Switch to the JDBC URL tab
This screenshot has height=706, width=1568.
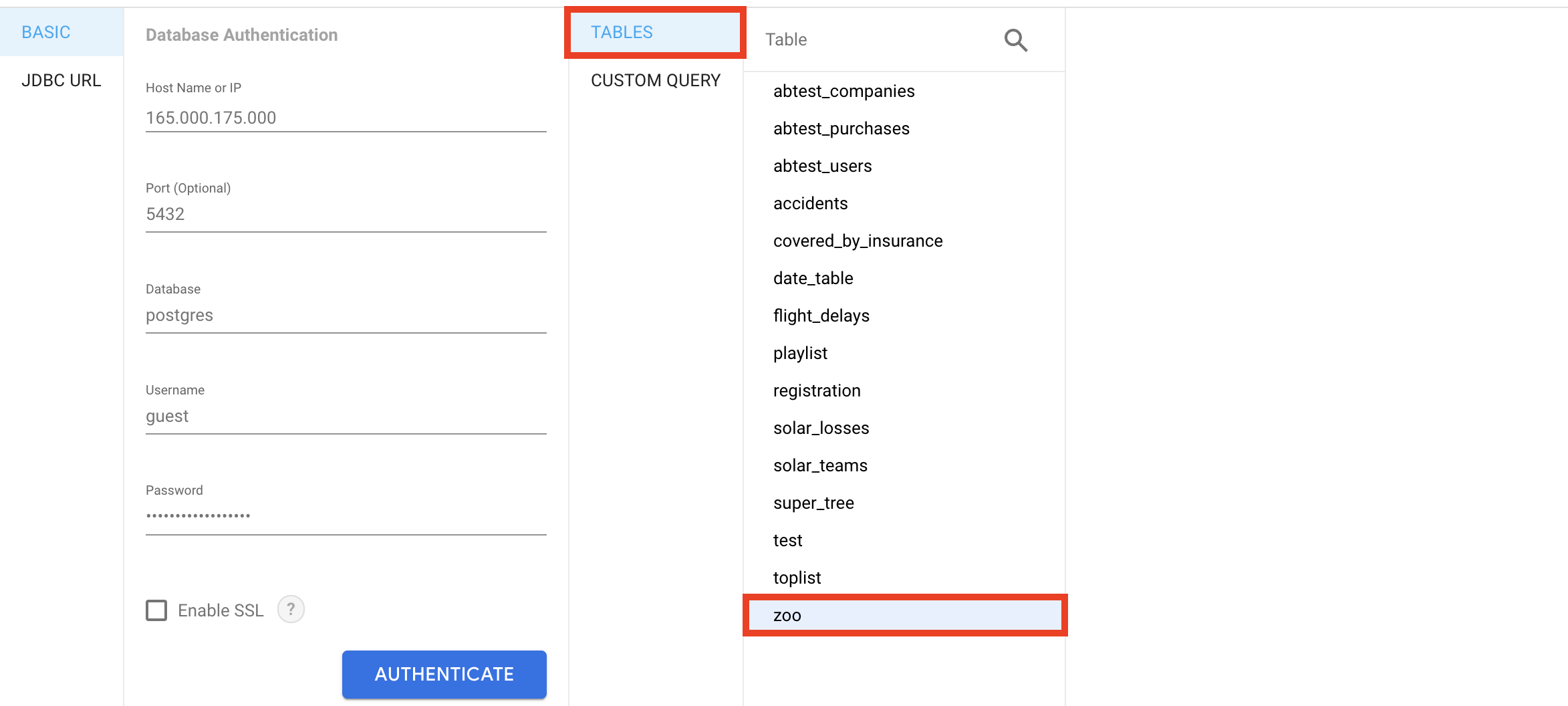pyautogui.click(x=61, y=80)
